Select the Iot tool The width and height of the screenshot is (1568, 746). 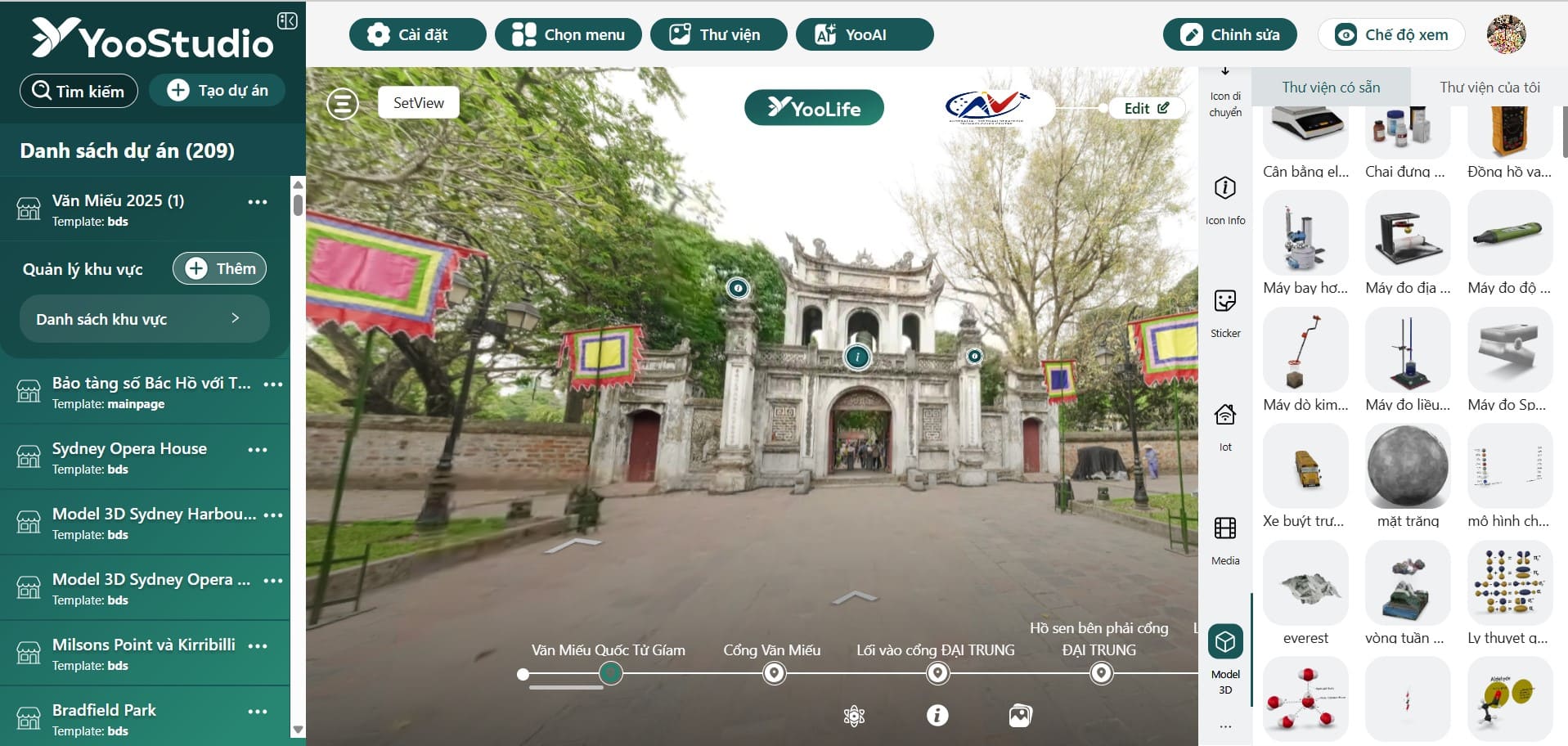click(x=1225, y=427)
